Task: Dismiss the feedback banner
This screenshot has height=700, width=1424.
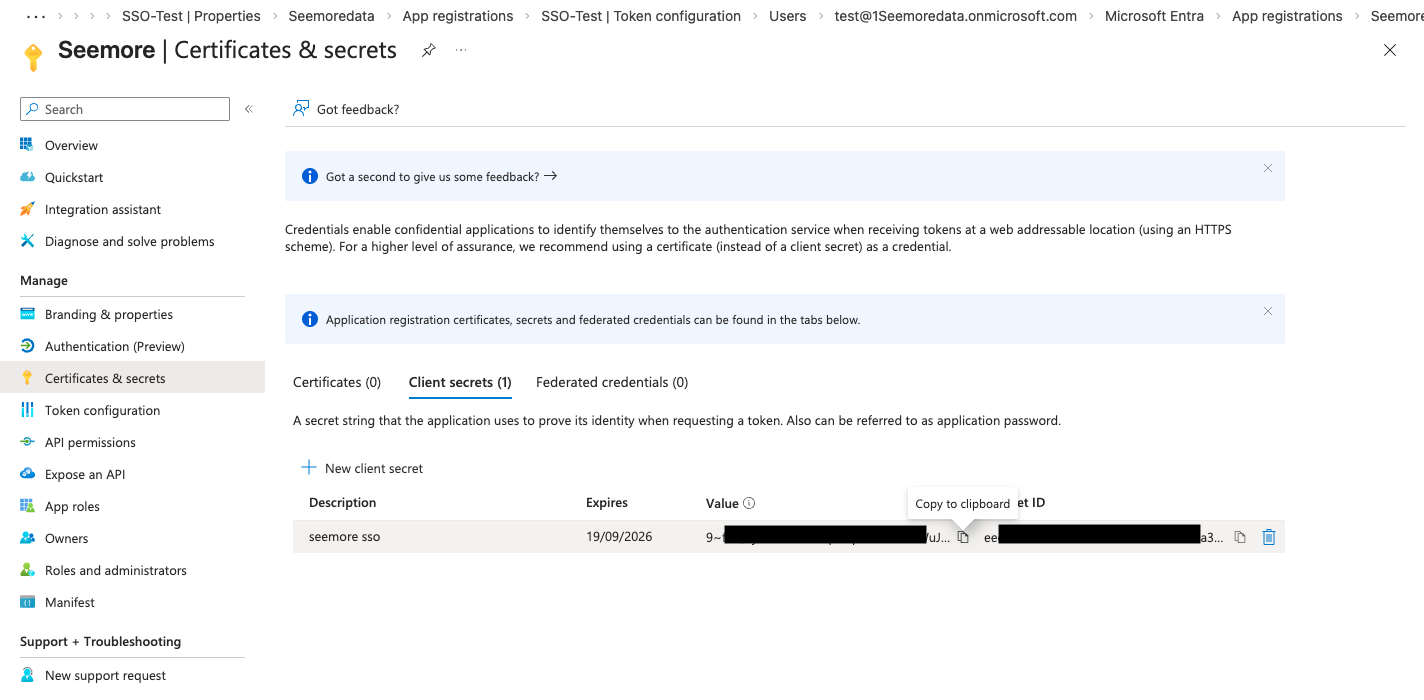Action: (1267, 168)
